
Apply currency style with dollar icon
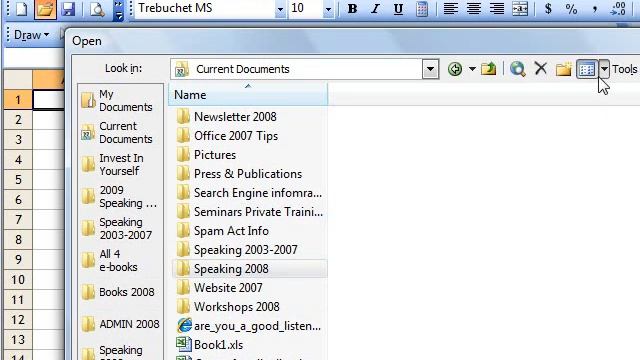tap(548, 9)
